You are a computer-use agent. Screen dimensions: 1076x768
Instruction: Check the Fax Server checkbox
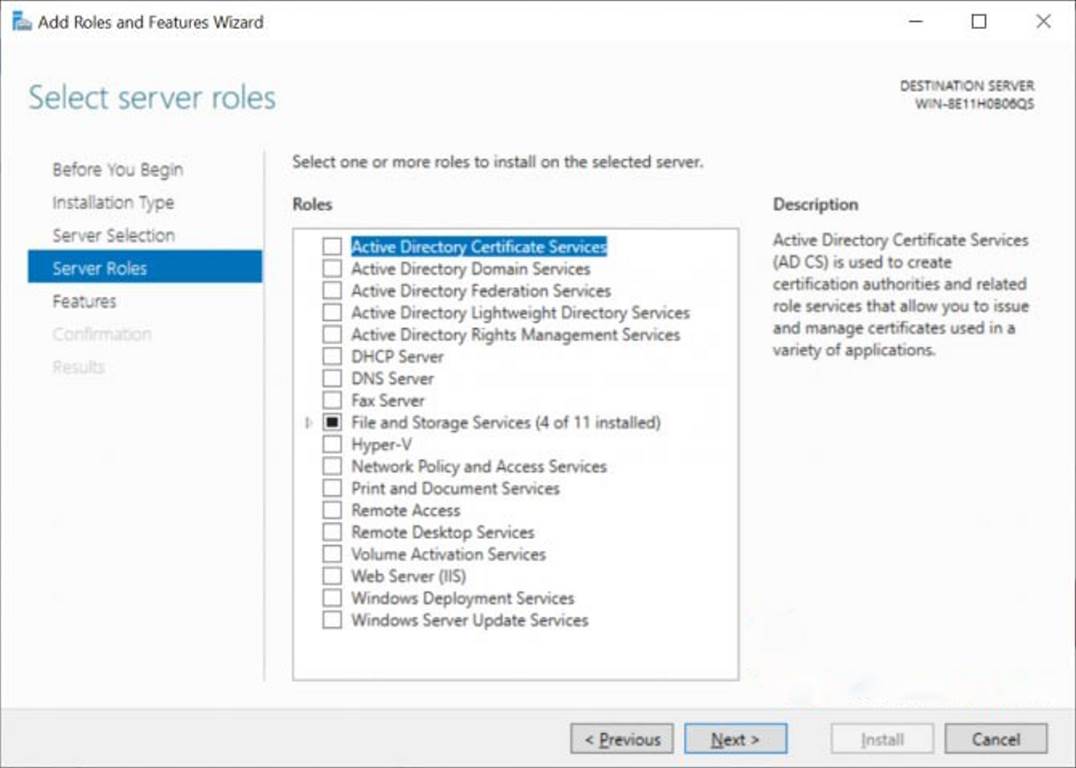point(333,400)
